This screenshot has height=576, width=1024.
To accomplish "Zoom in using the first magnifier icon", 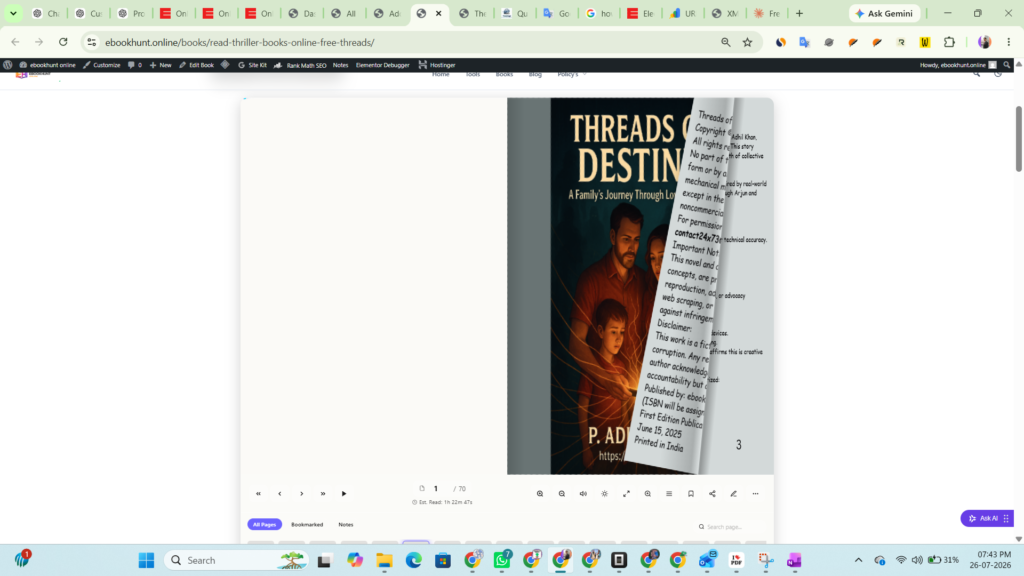I will [x=540, y=494].
